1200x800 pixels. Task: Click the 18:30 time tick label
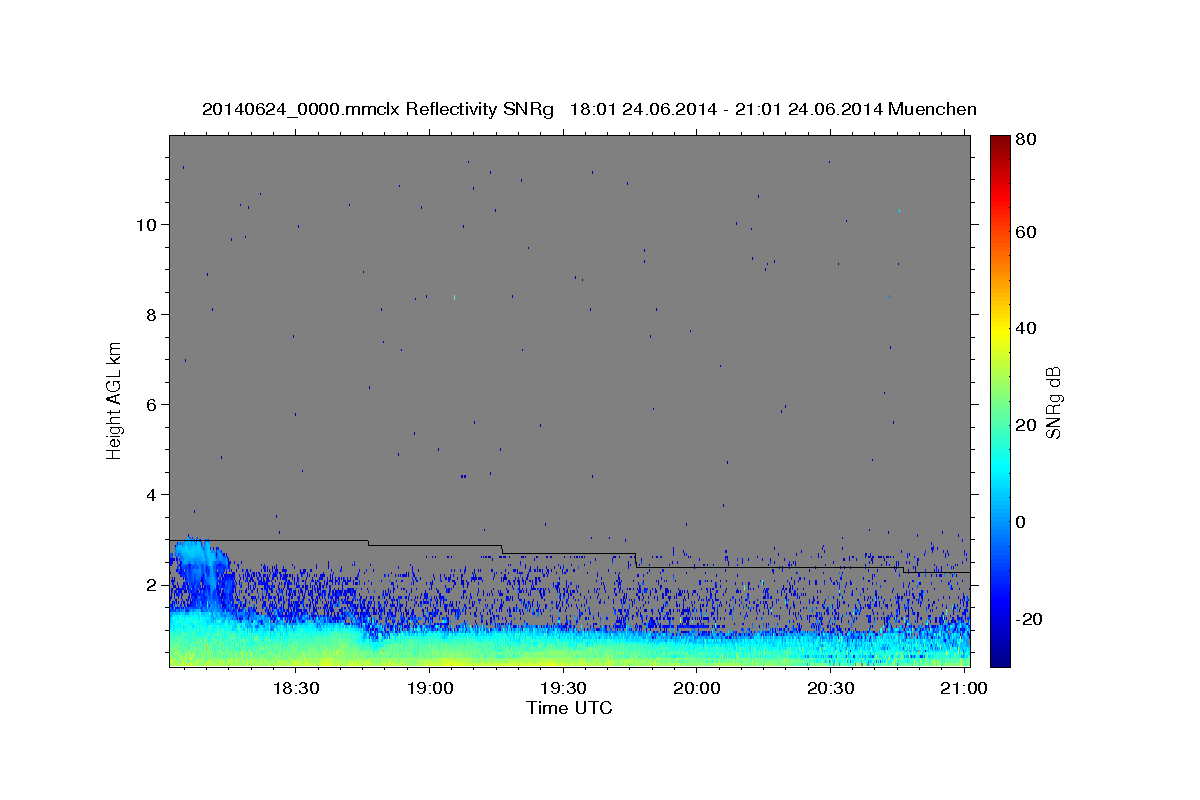click(295, 689)
